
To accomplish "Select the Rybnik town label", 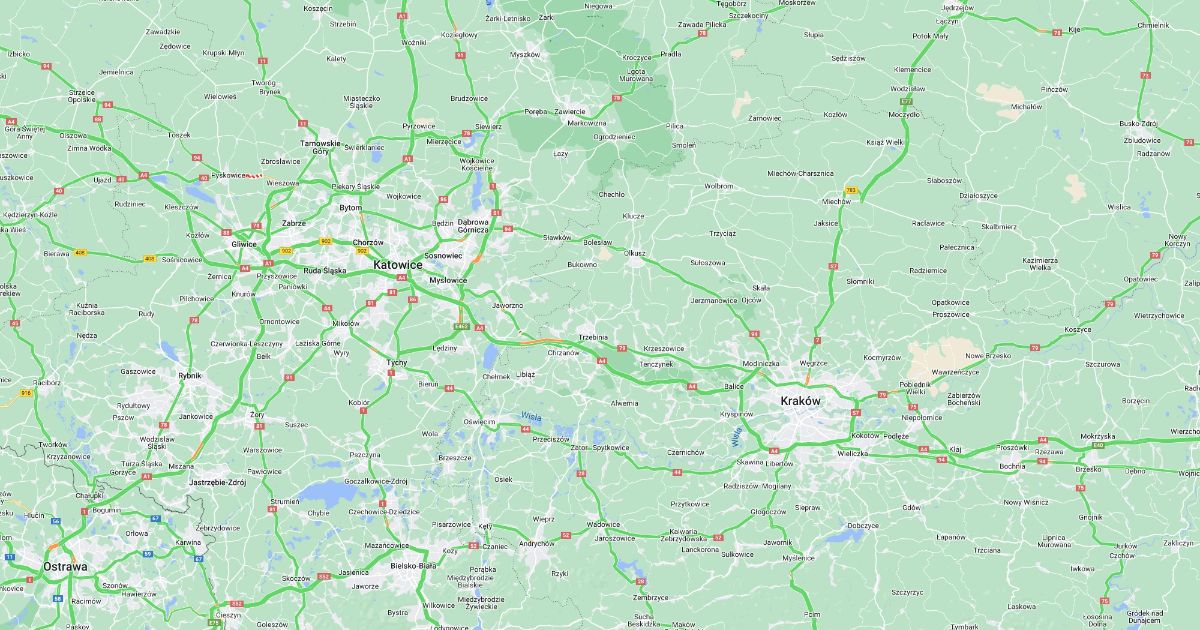I will pos(189,375).
